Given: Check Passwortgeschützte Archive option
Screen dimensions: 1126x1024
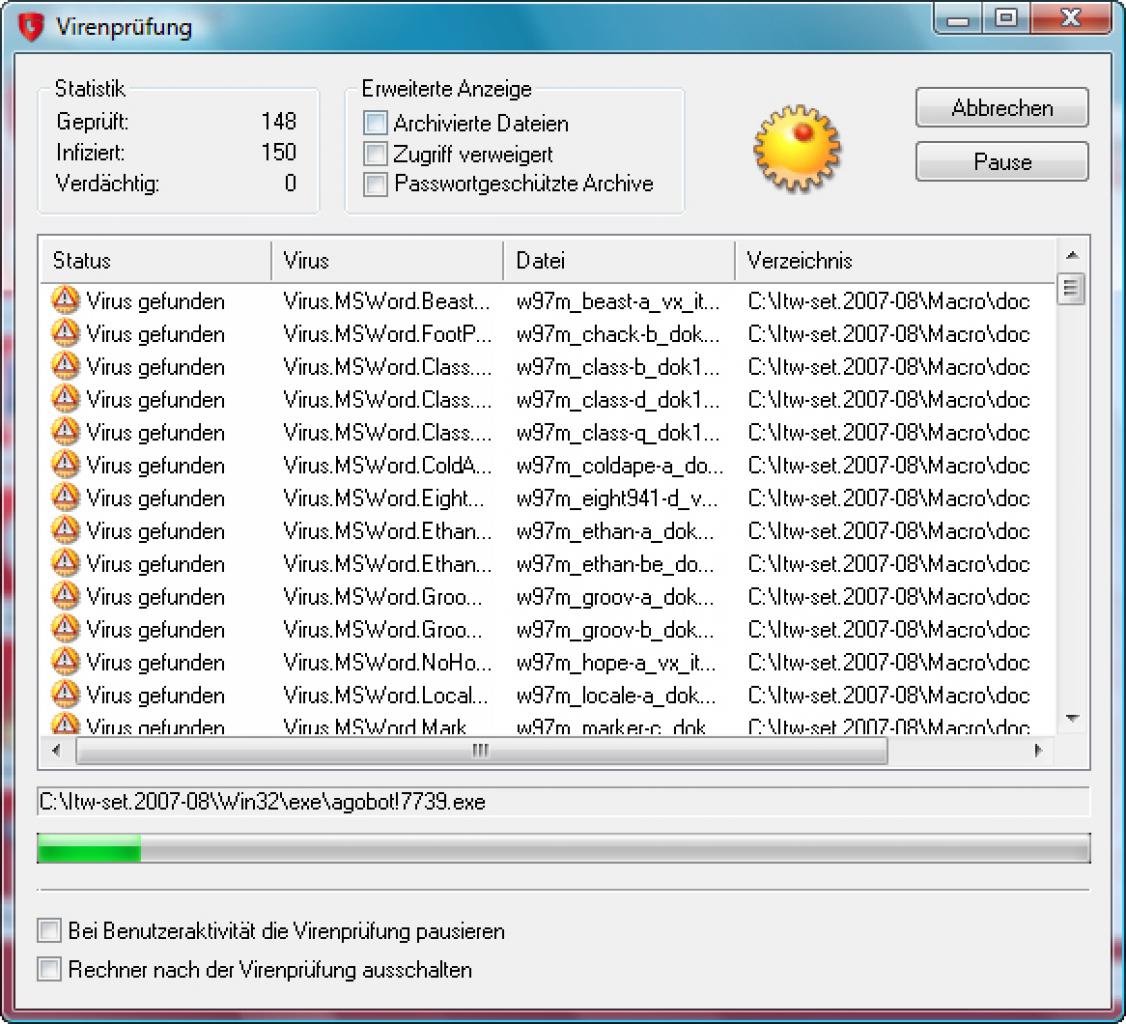Looking at the screenshot, I should click(x=375, y=184).
